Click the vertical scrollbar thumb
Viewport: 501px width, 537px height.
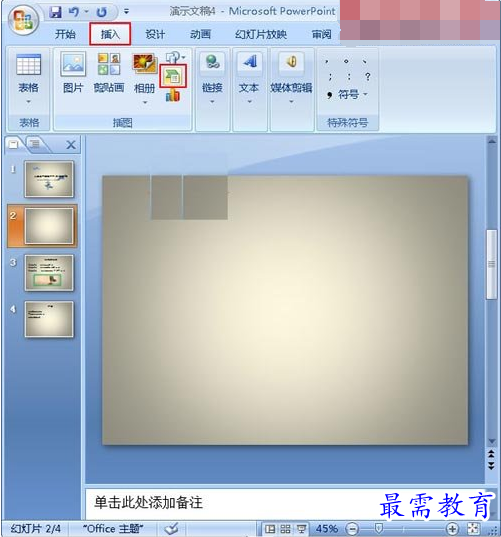pyautogui.click(x=492, y=264)
